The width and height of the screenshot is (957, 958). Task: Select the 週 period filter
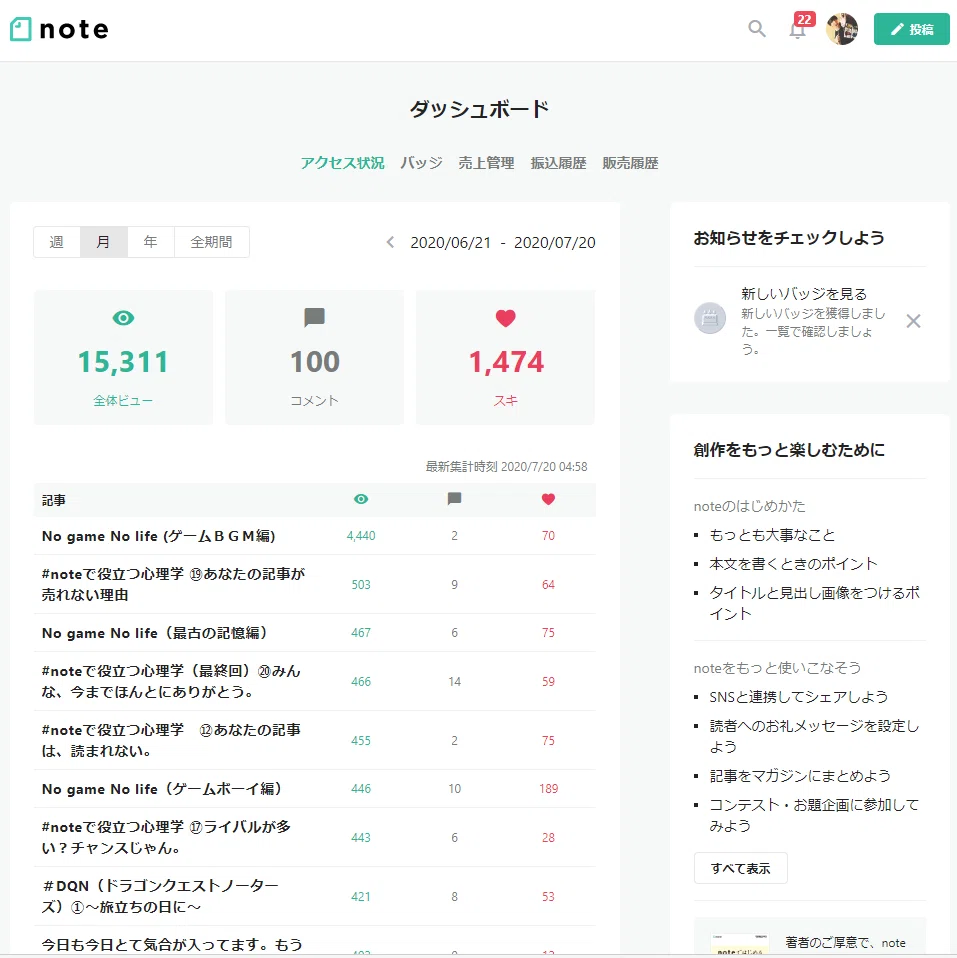click(57, 242)
